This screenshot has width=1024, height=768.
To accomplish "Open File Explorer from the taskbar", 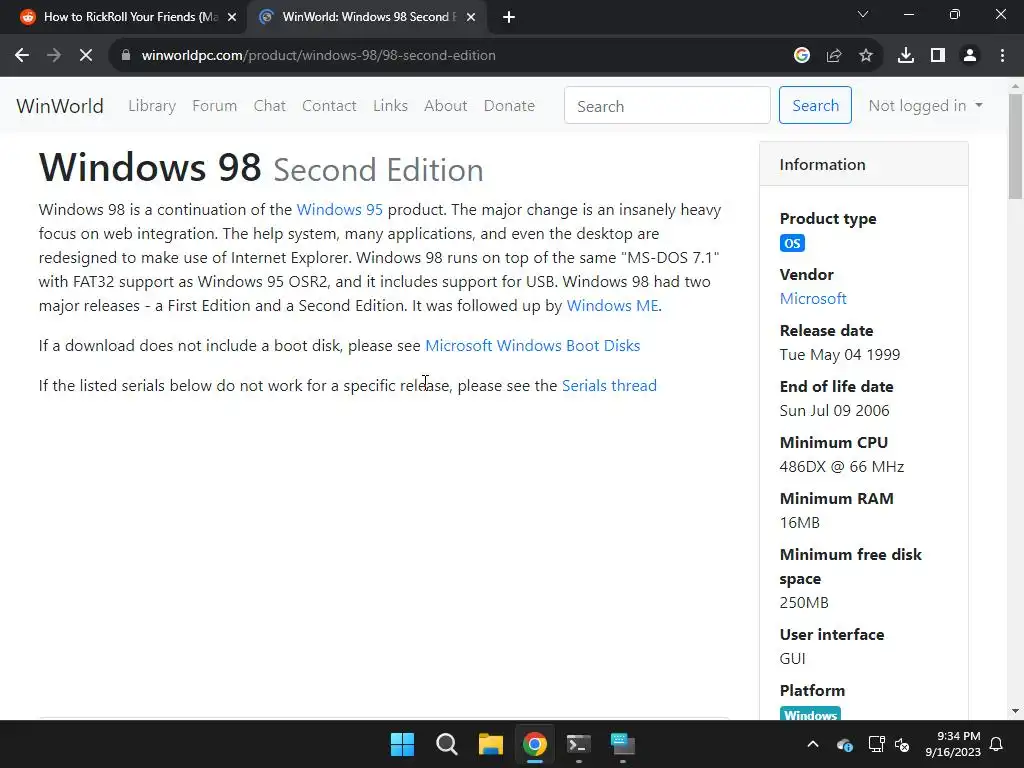I will click(x=490, y=744).
